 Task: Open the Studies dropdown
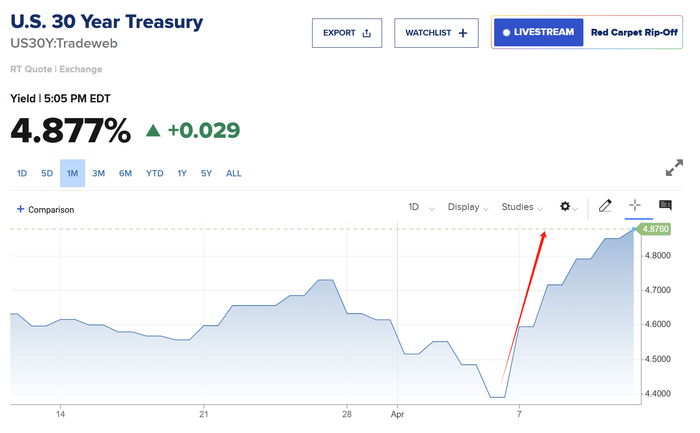[x=522, y=207]
